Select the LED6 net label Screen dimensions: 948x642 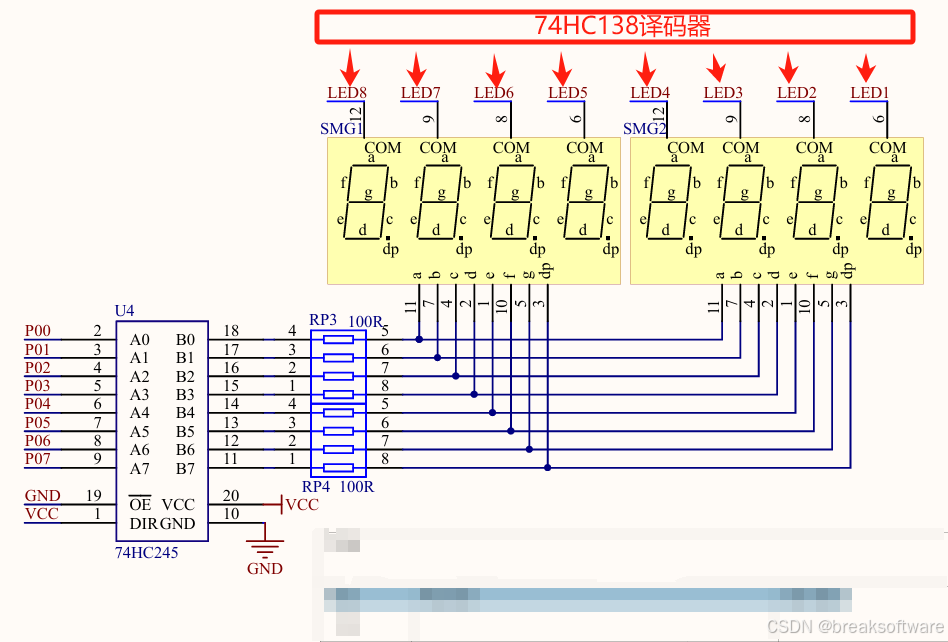point(493,92)
